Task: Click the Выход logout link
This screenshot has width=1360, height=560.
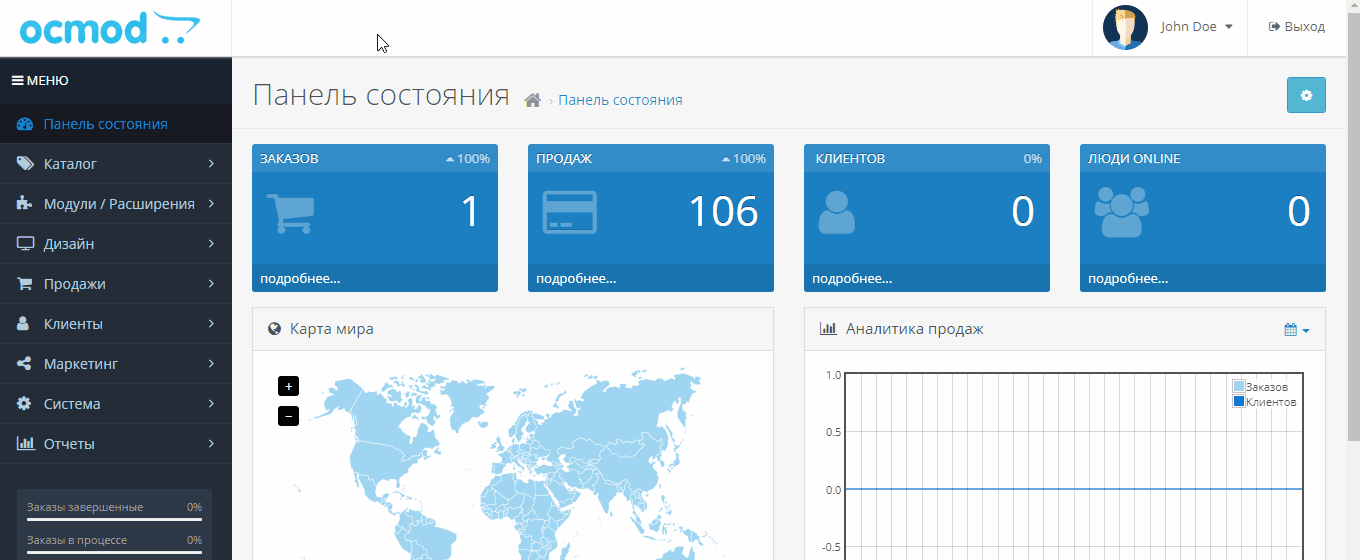Action: pyautogui.click(x=1296, y=27)
